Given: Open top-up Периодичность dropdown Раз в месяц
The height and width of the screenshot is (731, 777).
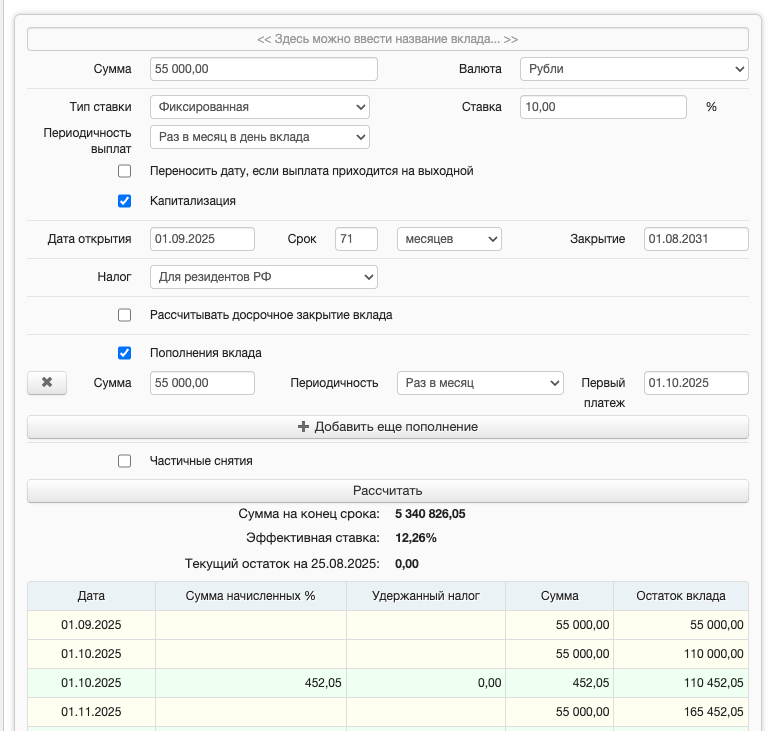Looking at the screenshot, I should coord(480,383).
